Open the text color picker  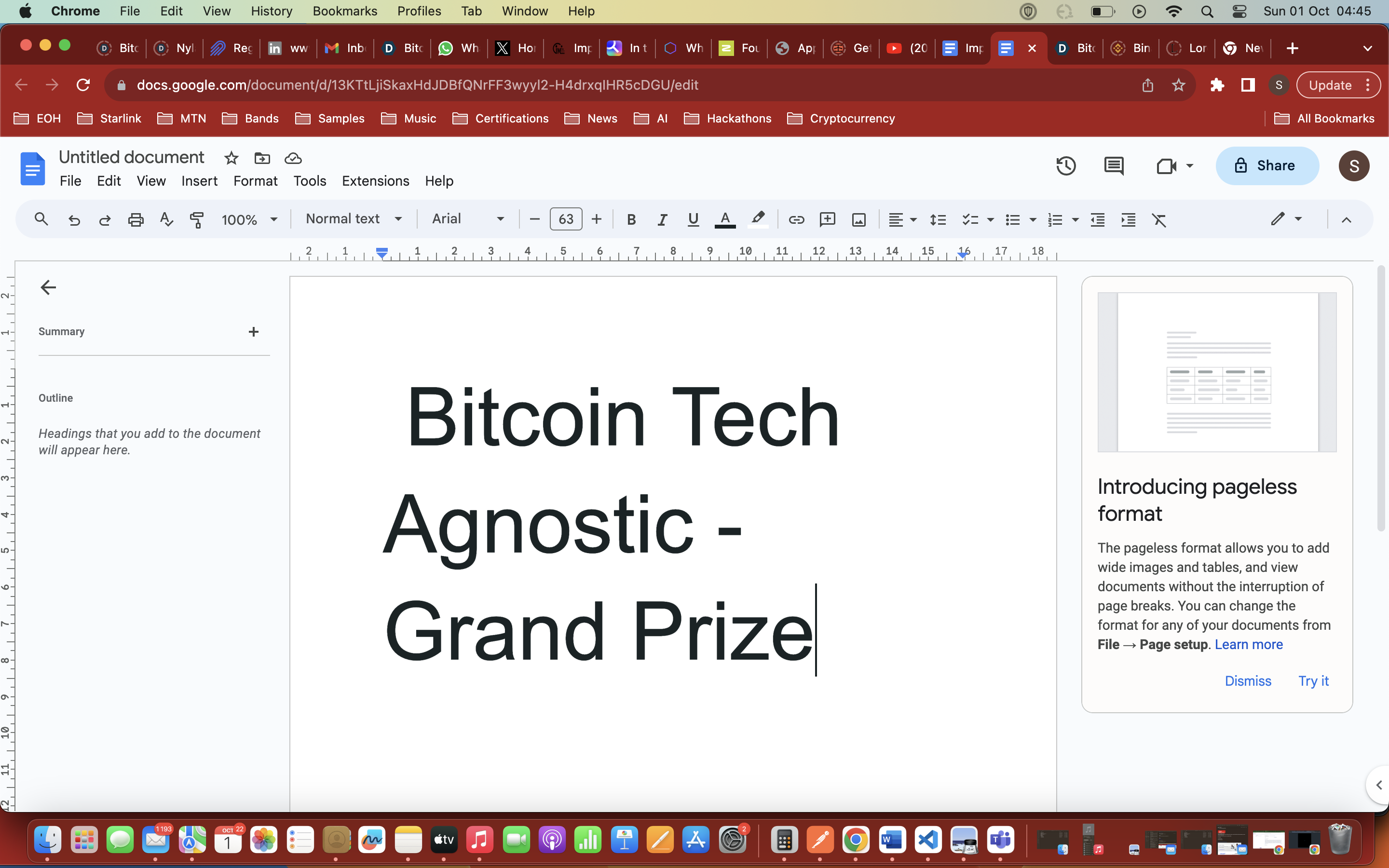click(x=725, y=219)
